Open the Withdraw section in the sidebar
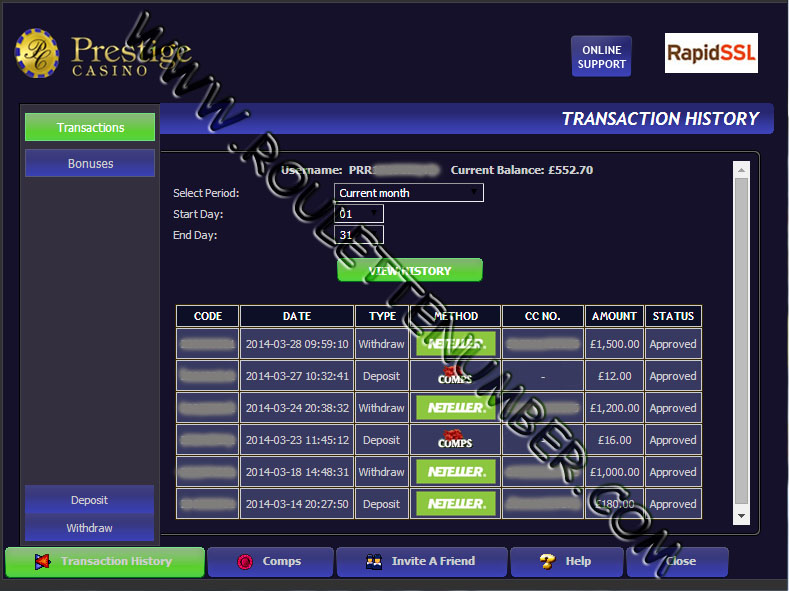The image size is (789, 591). pyautogui.click(x=90, y=528)
